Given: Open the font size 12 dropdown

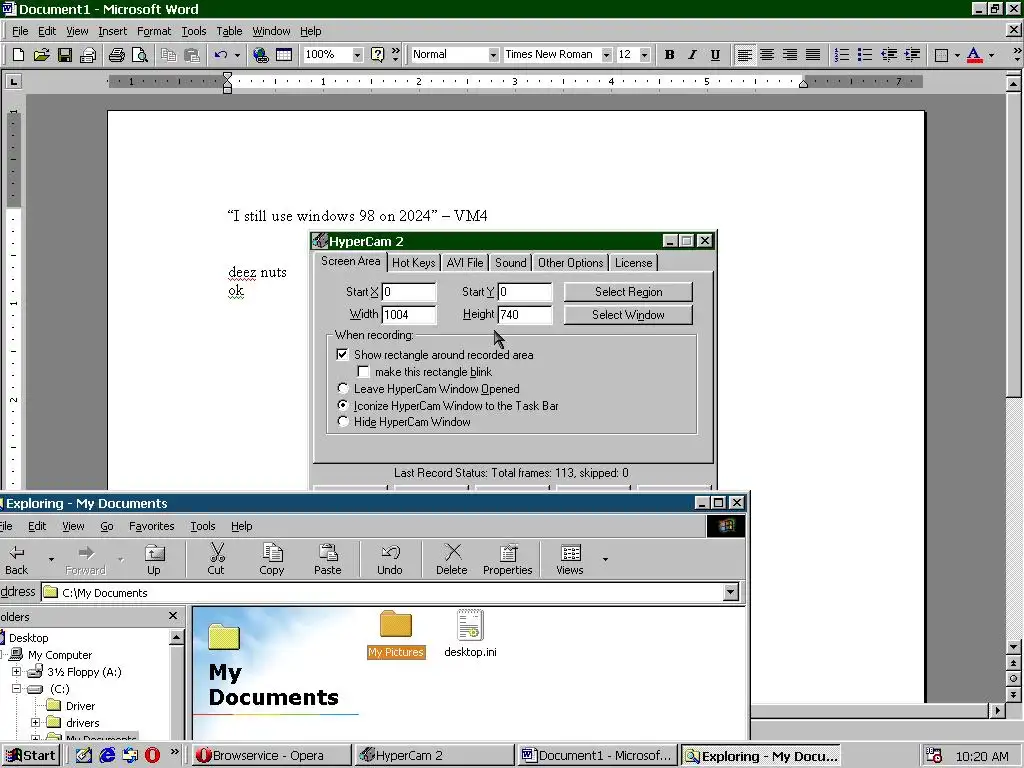Looking at the screenshot, I should coord(645,55).
